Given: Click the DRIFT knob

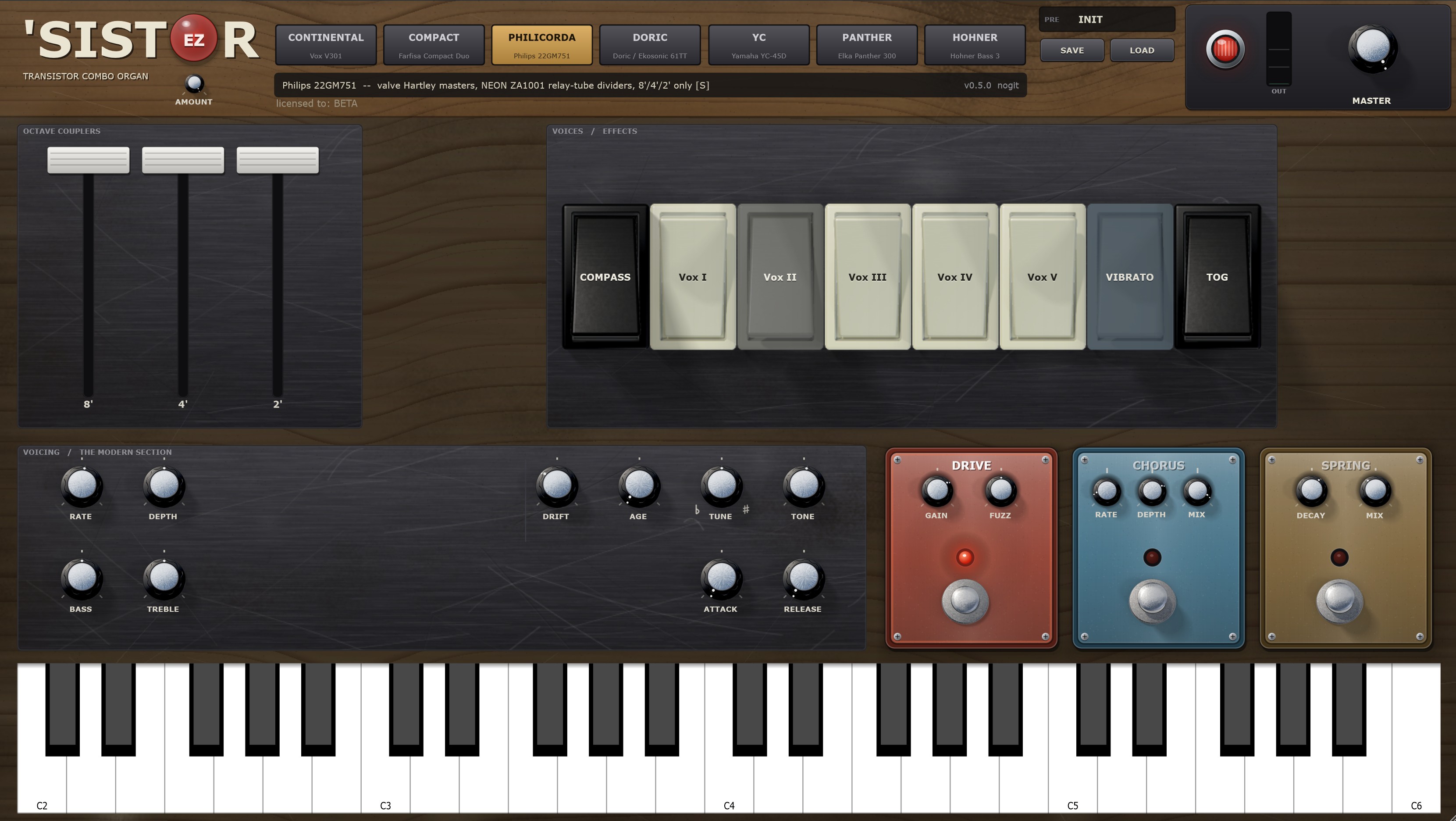Looking at the screenshot, I should coord(557,485).
